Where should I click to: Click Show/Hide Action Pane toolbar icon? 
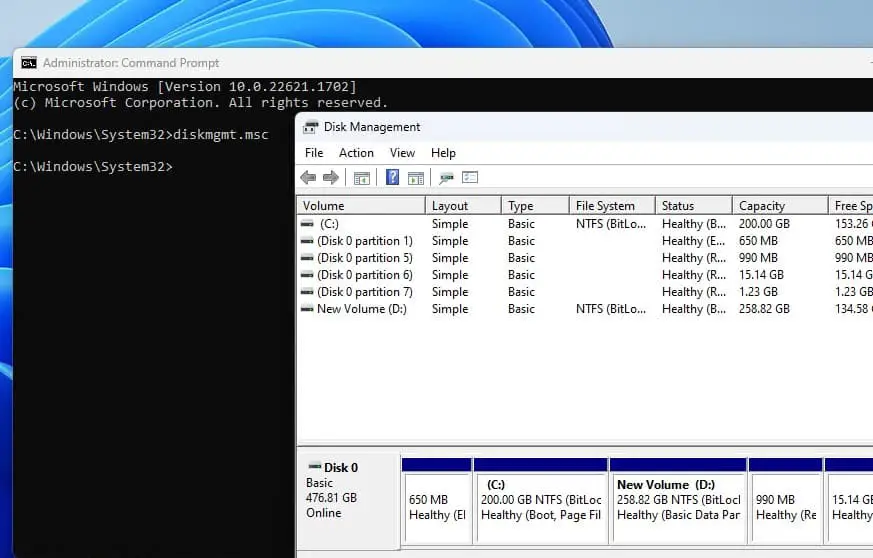click(416, 178)
